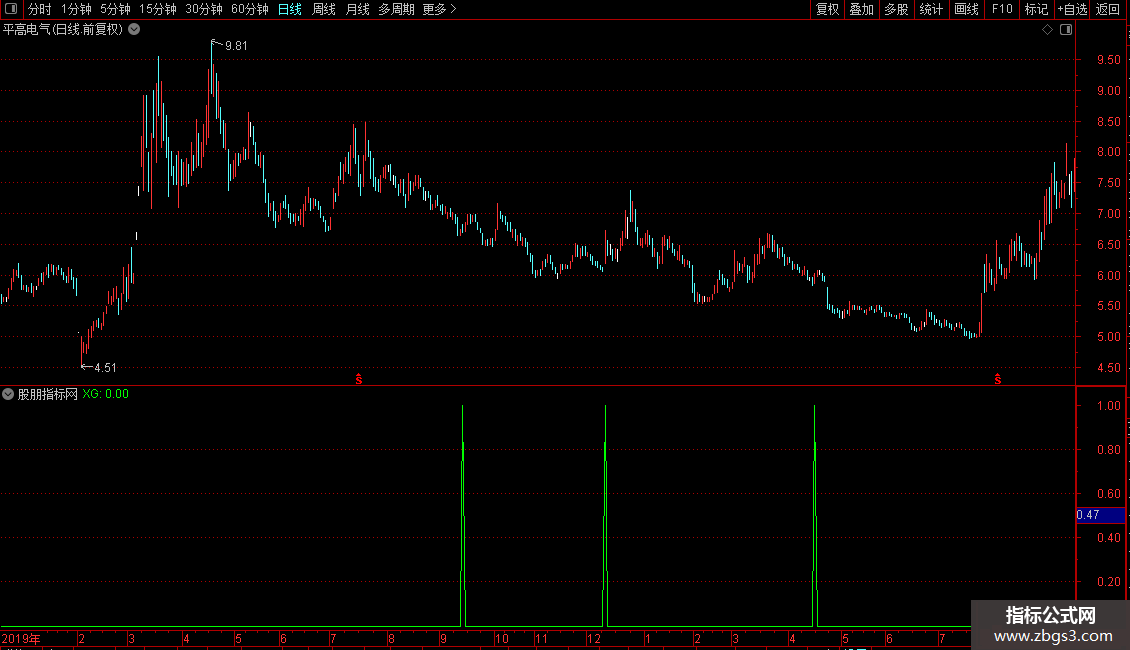Click the 返回 back button
The height and width of the screenshot is (650, 1130).
point(1108,9)
